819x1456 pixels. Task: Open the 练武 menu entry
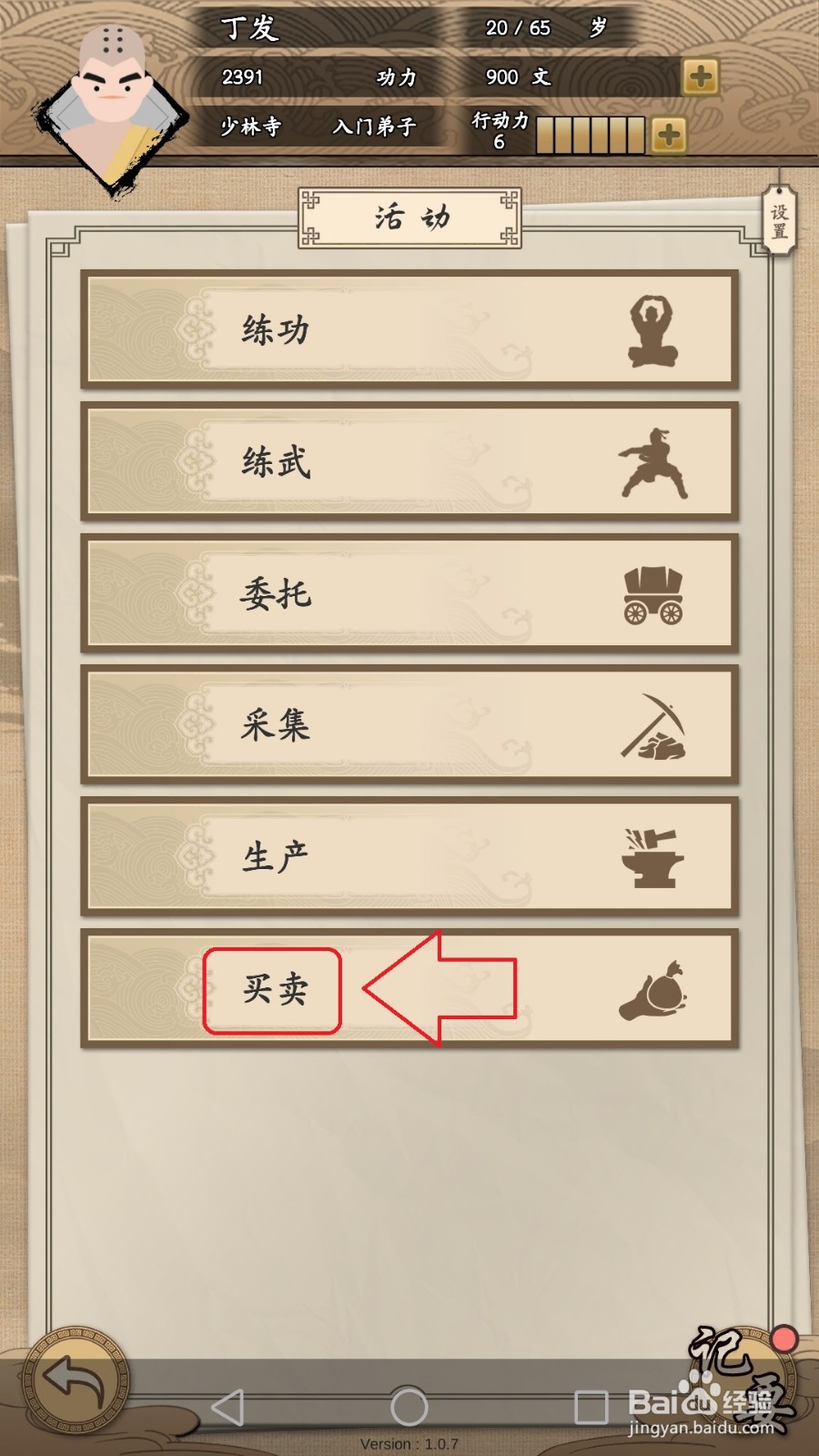(x=409, y=462)
